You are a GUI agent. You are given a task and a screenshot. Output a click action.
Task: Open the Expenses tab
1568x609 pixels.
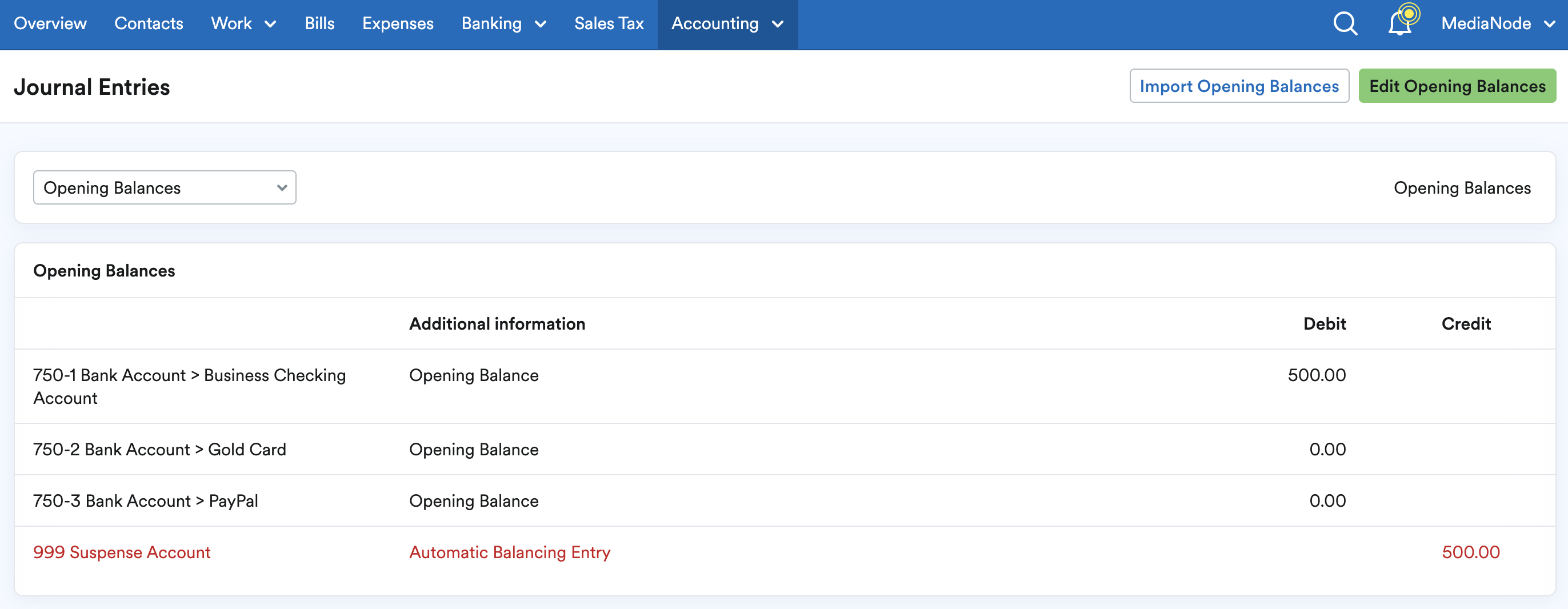(398, 24)
